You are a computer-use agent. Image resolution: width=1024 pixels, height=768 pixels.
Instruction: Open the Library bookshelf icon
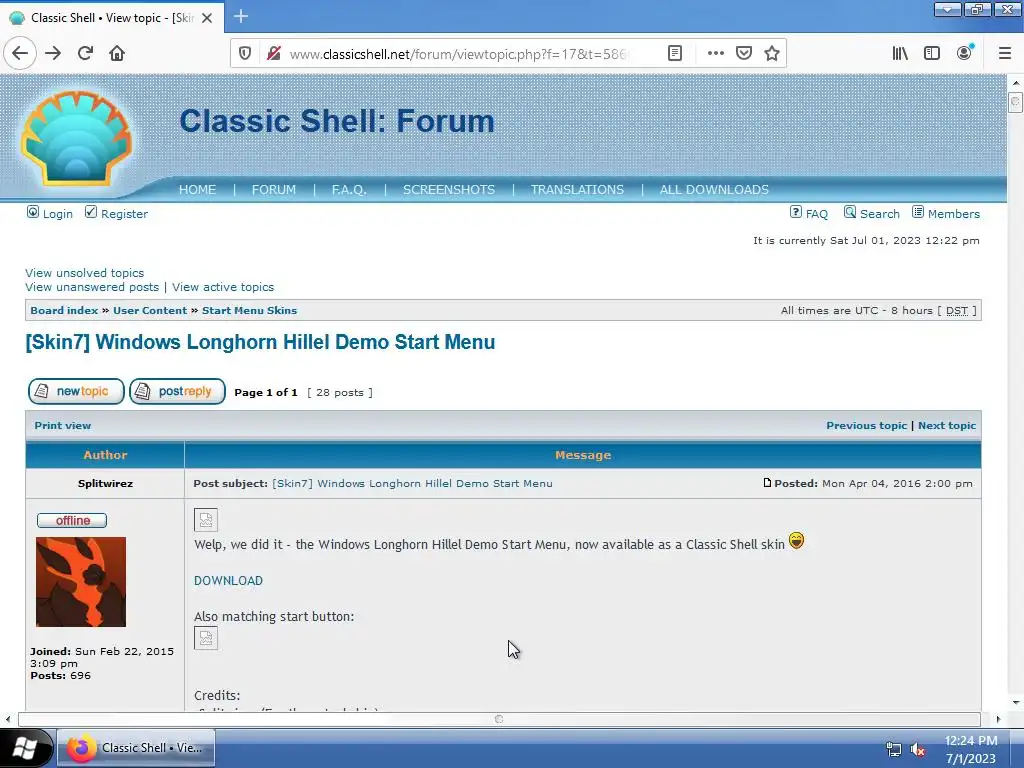(x=900, y=53)
